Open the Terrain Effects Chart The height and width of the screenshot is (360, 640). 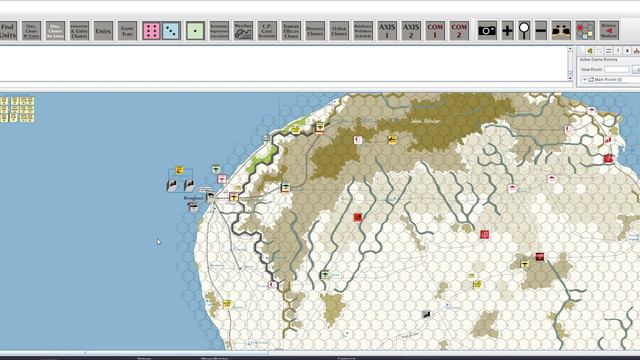[291, 31]
